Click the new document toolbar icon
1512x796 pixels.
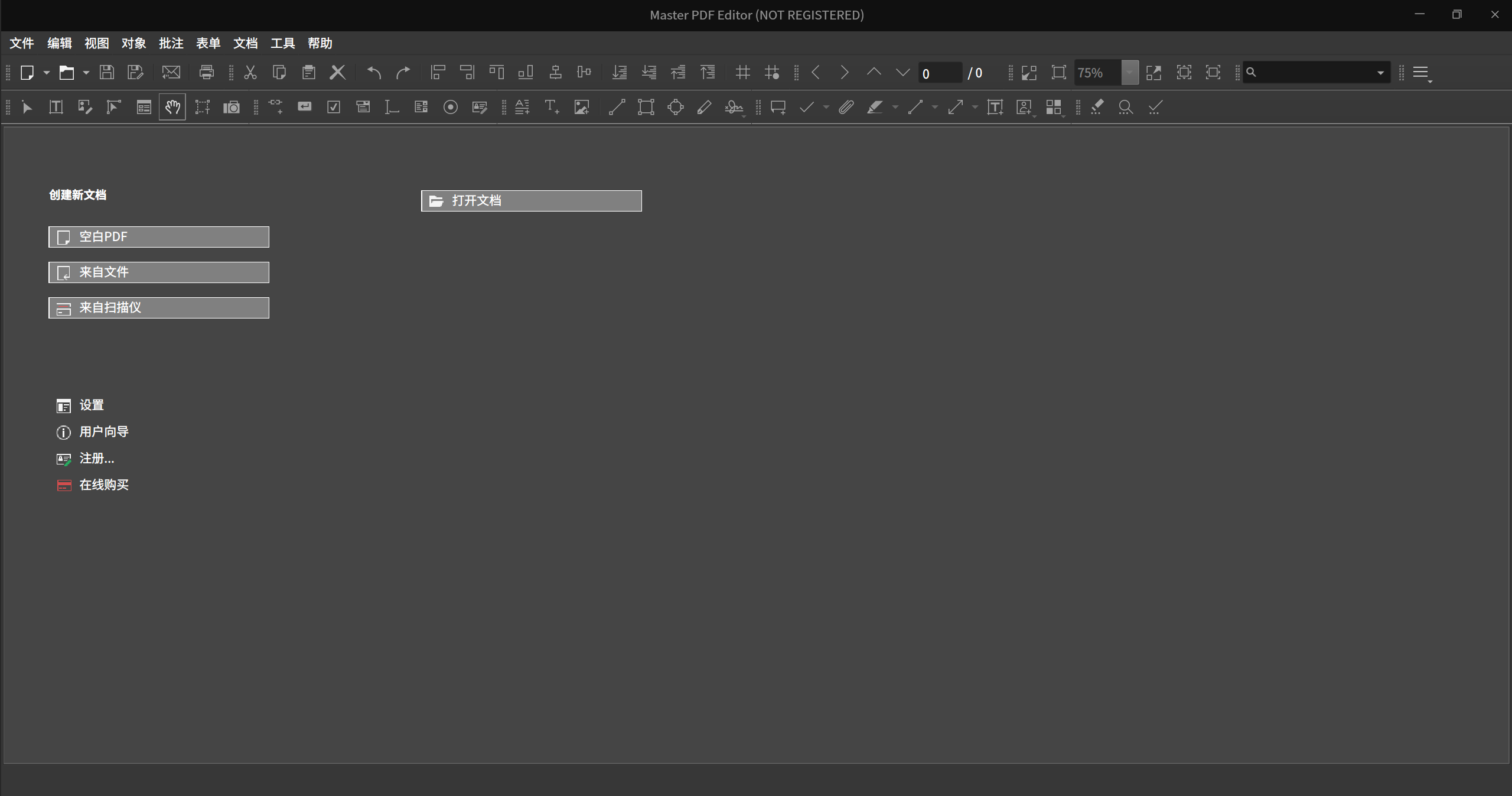tap(27, 73)
